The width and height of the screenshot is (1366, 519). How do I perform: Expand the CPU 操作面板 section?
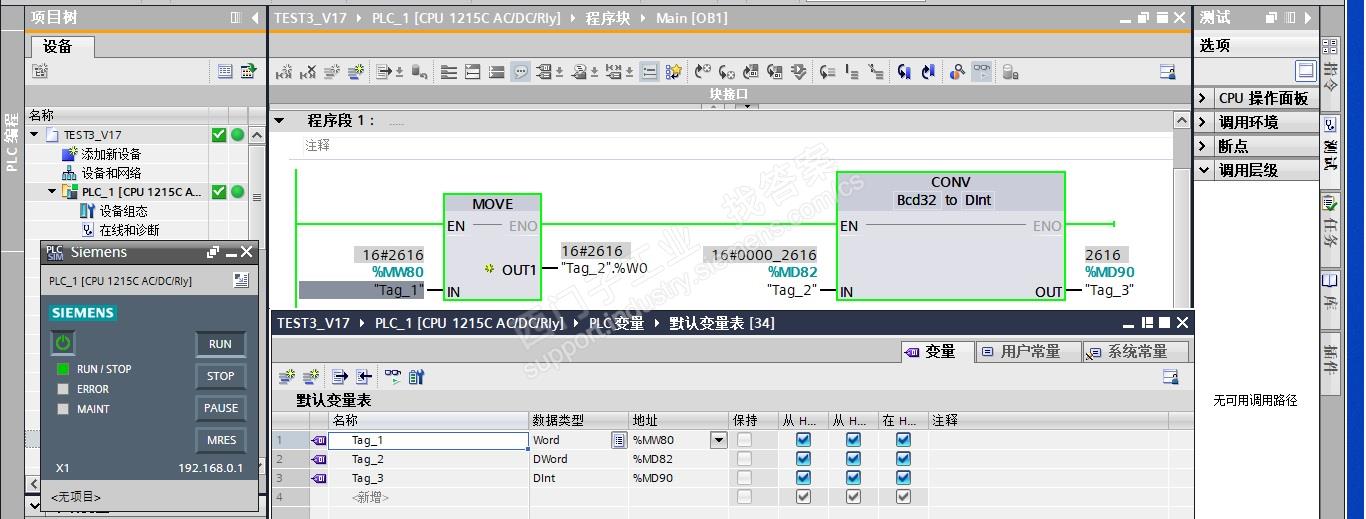point(1203,98)
